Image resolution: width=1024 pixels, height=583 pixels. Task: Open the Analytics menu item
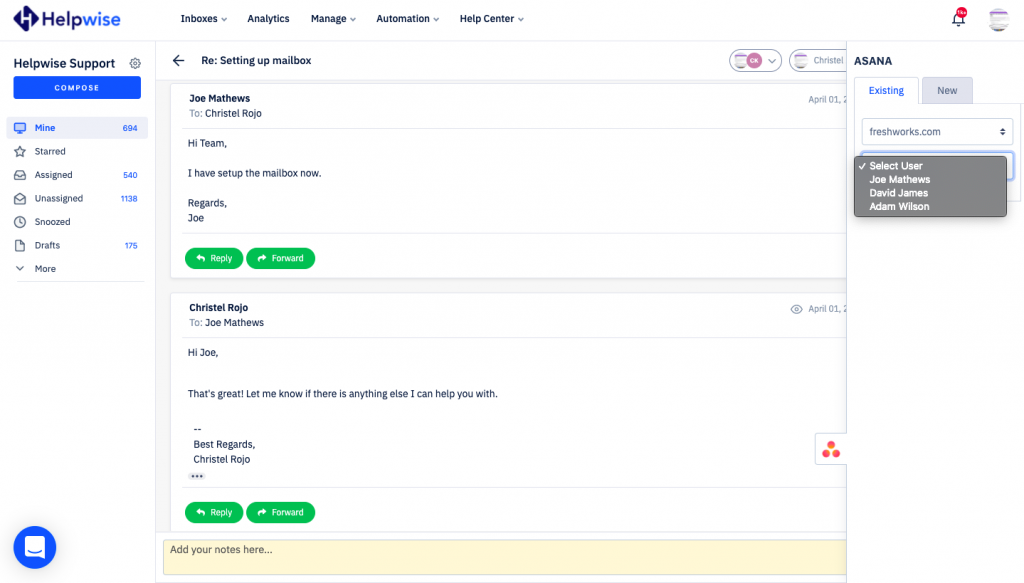coord(268,19)
